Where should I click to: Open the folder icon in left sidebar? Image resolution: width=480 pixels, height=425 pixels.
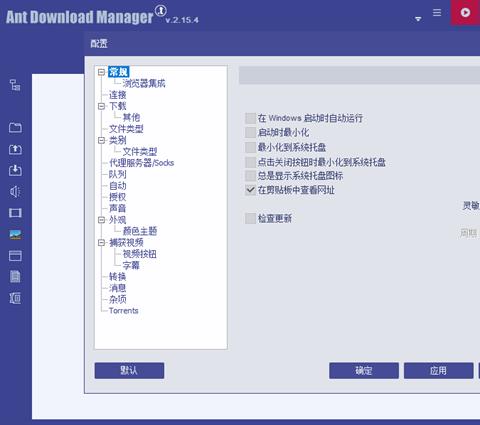coord(15,128)
